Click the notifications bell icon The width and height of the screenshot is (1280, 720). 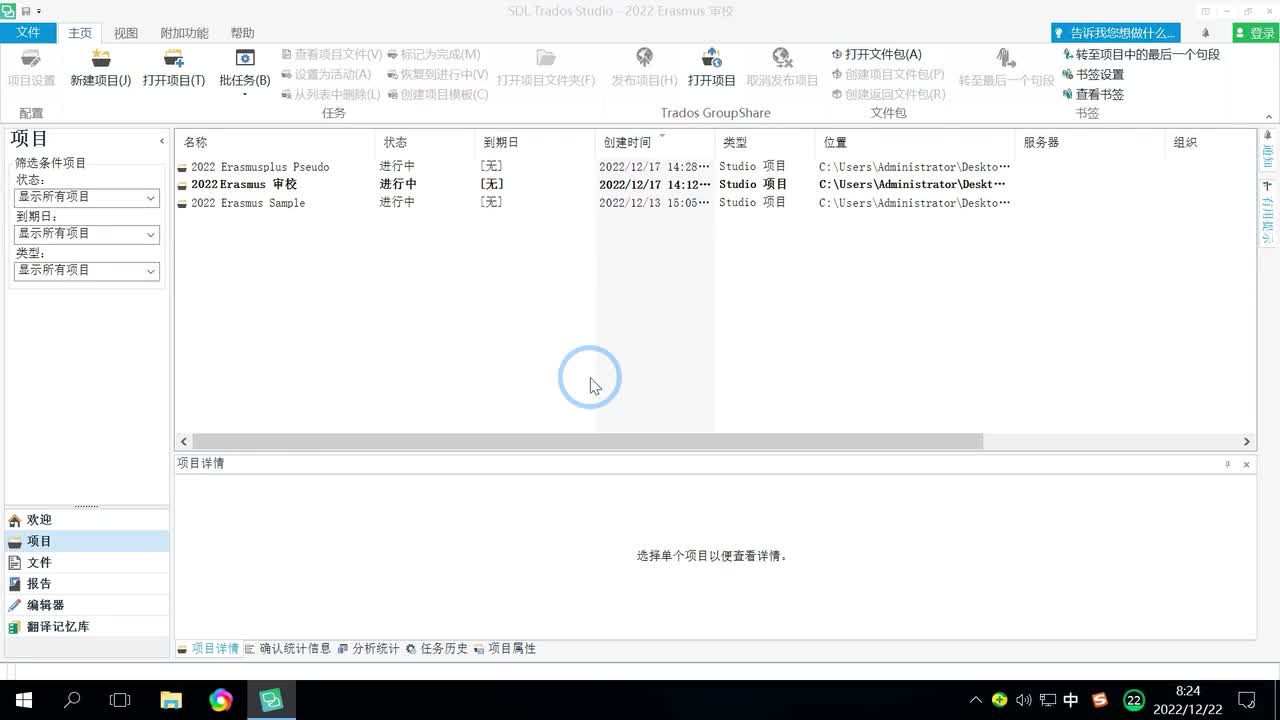tap(1205, 33)
